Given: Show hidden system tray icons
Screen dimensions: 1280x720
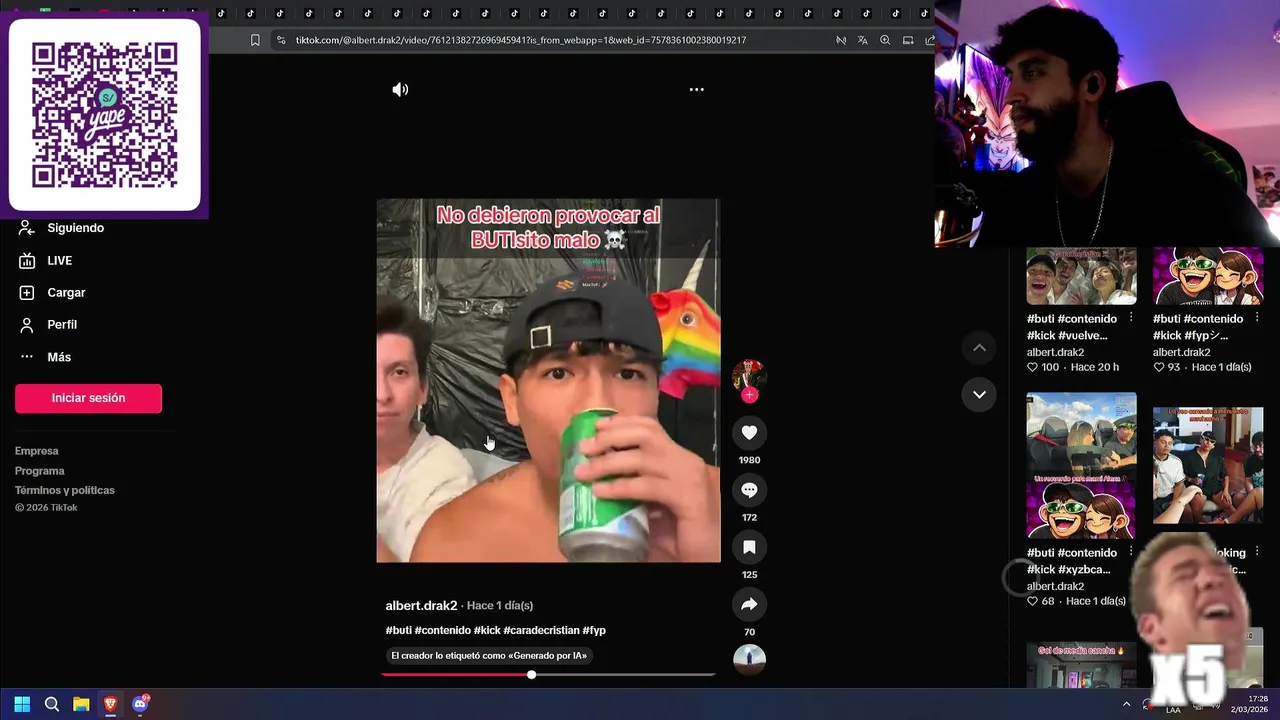Looking at the screenshot, I should pyautogui.click(x=1126, y=704).
